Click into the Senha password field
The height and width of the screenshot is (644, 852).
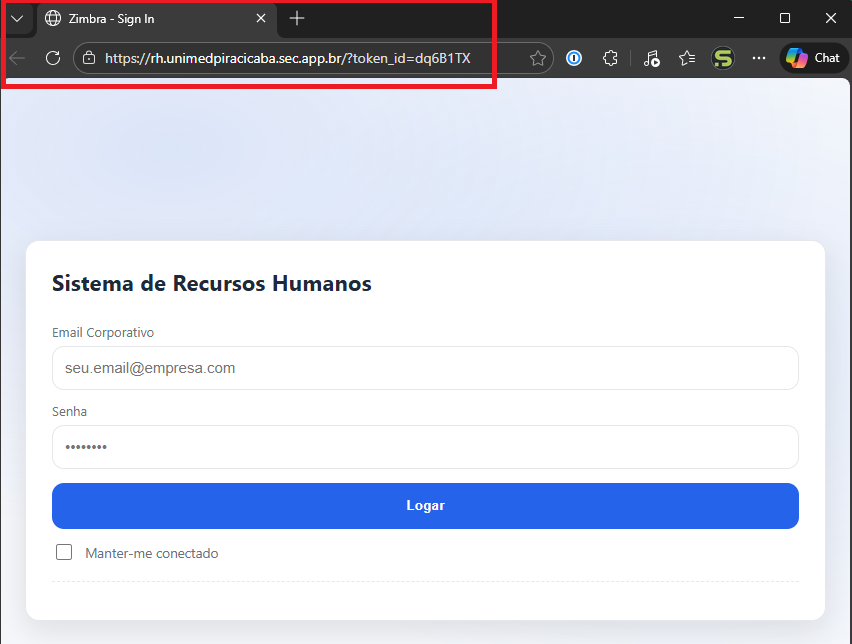tap(425, 447)
